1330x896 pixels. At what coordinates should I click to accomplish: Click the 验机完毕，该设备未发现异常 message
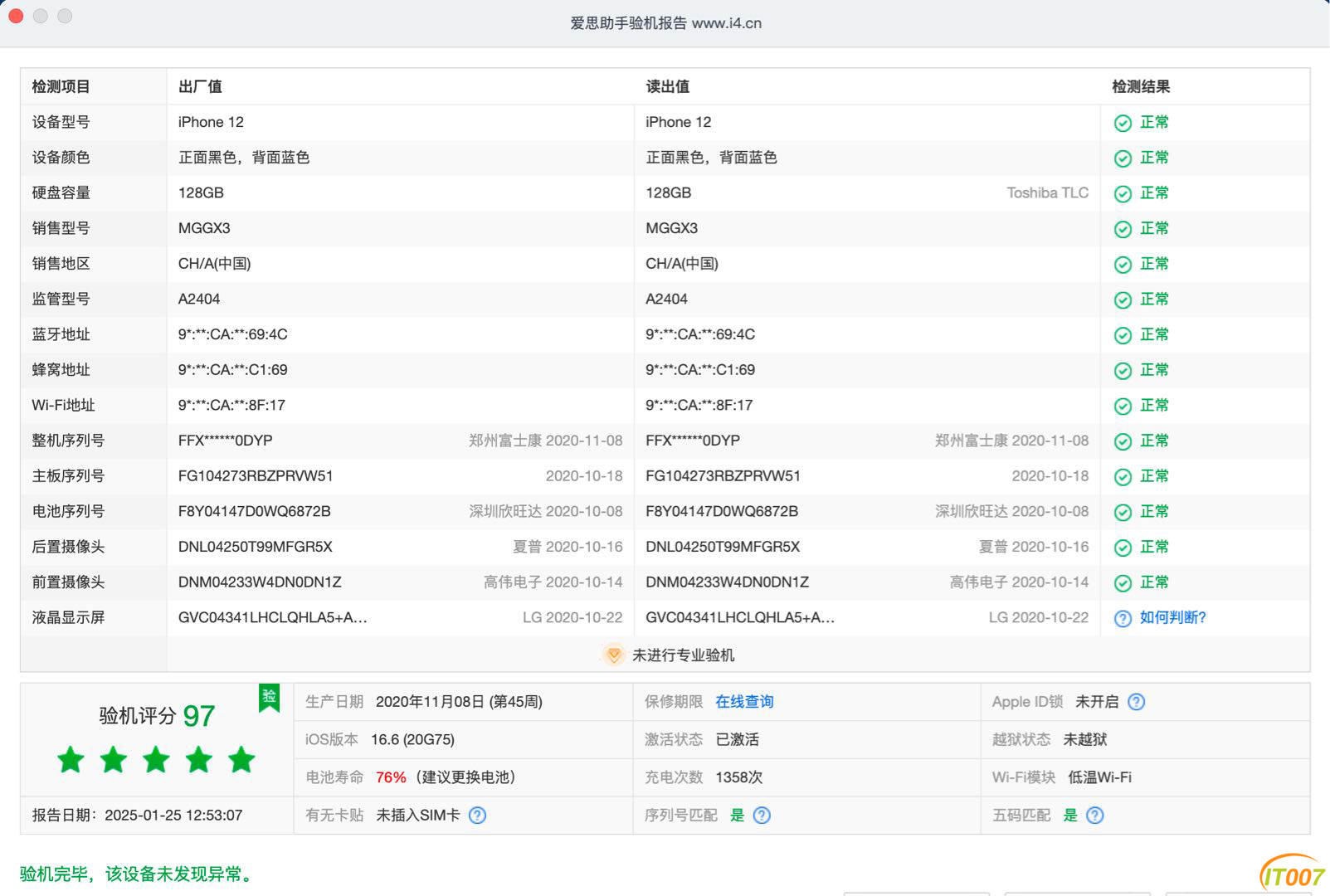coord(137,874)
